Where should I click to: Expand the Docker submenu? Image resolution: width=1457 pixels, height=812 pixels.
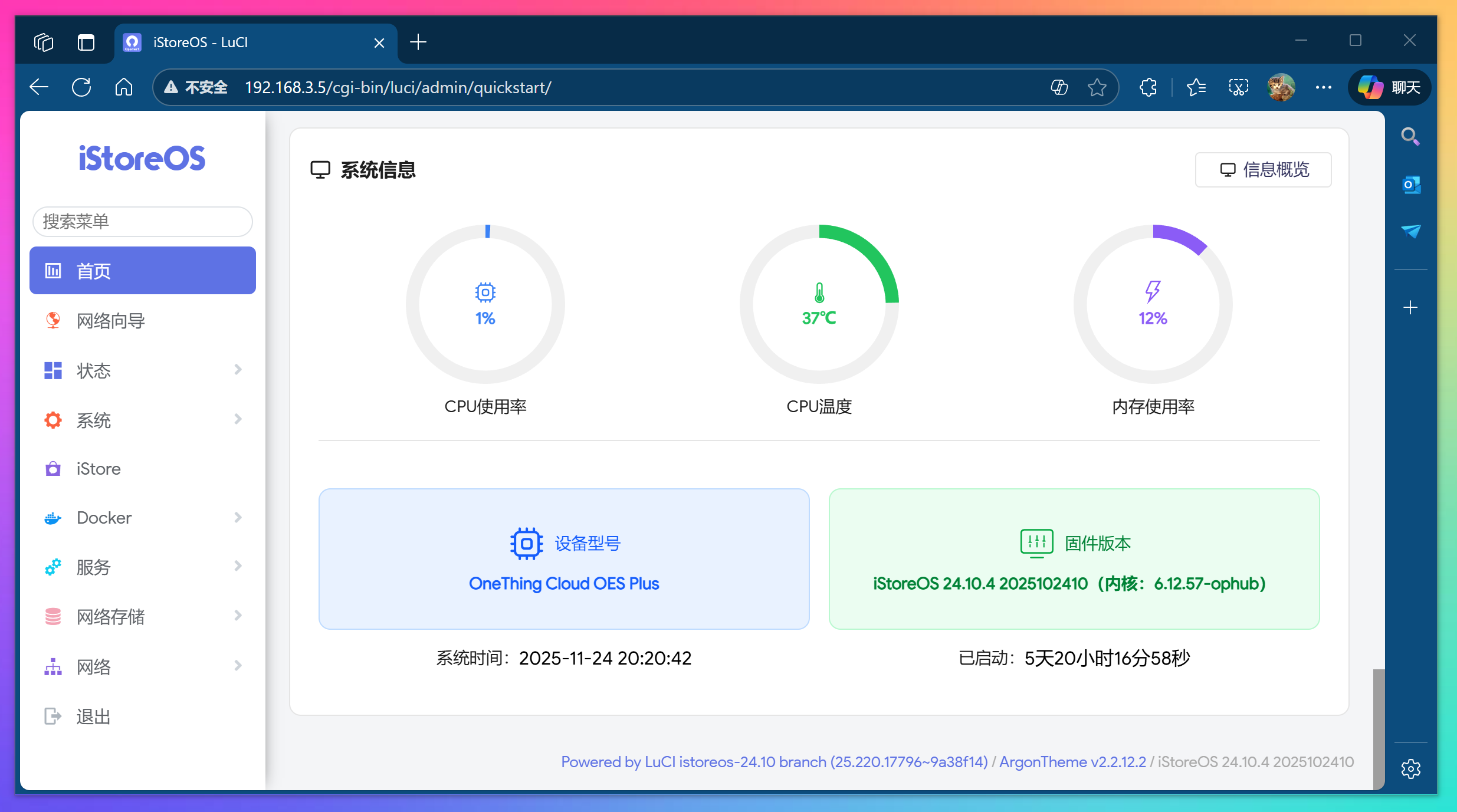point(238,517)
